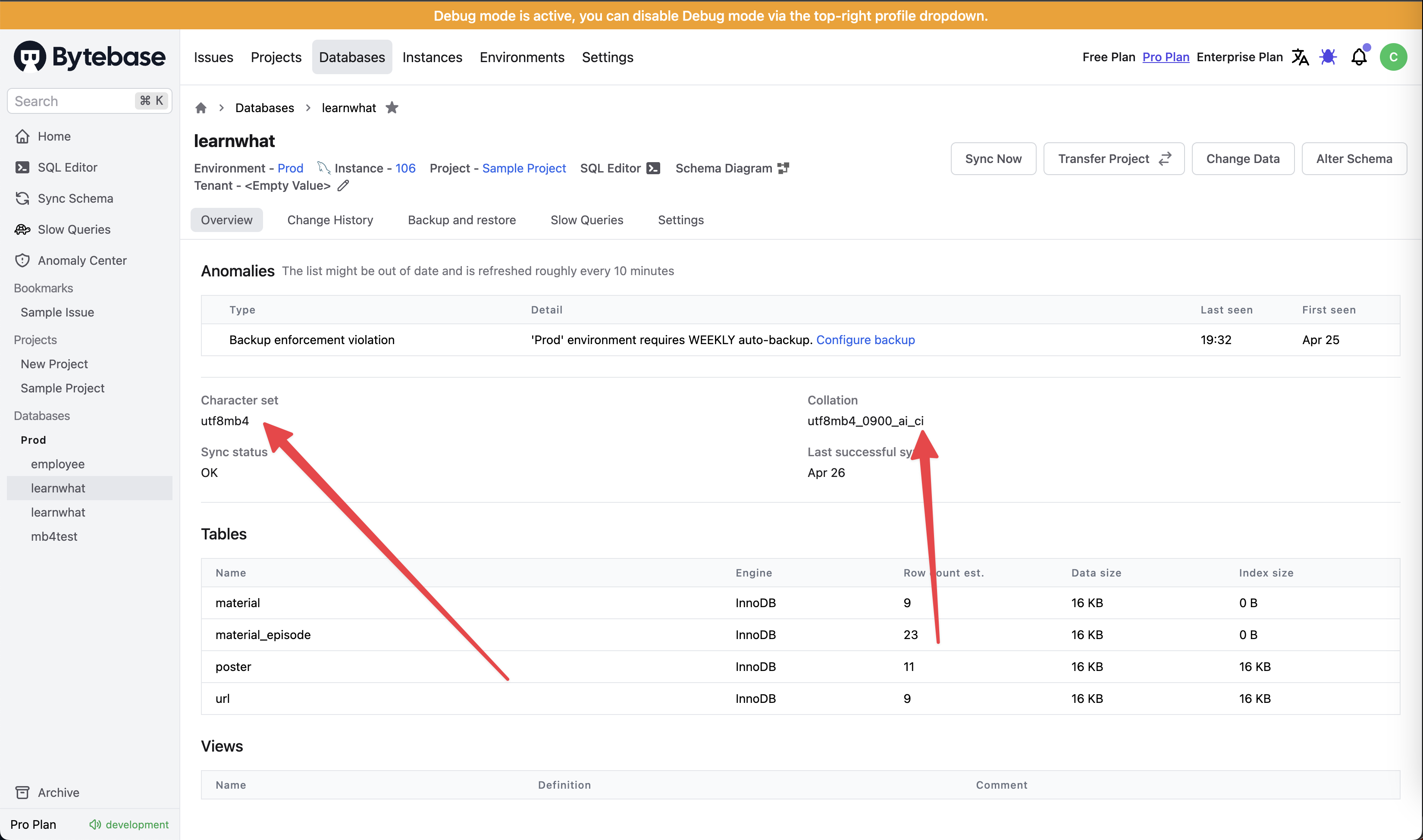Click the debug bug icon
This screenshot has height=840, width=1423.
click(1329, 56)
